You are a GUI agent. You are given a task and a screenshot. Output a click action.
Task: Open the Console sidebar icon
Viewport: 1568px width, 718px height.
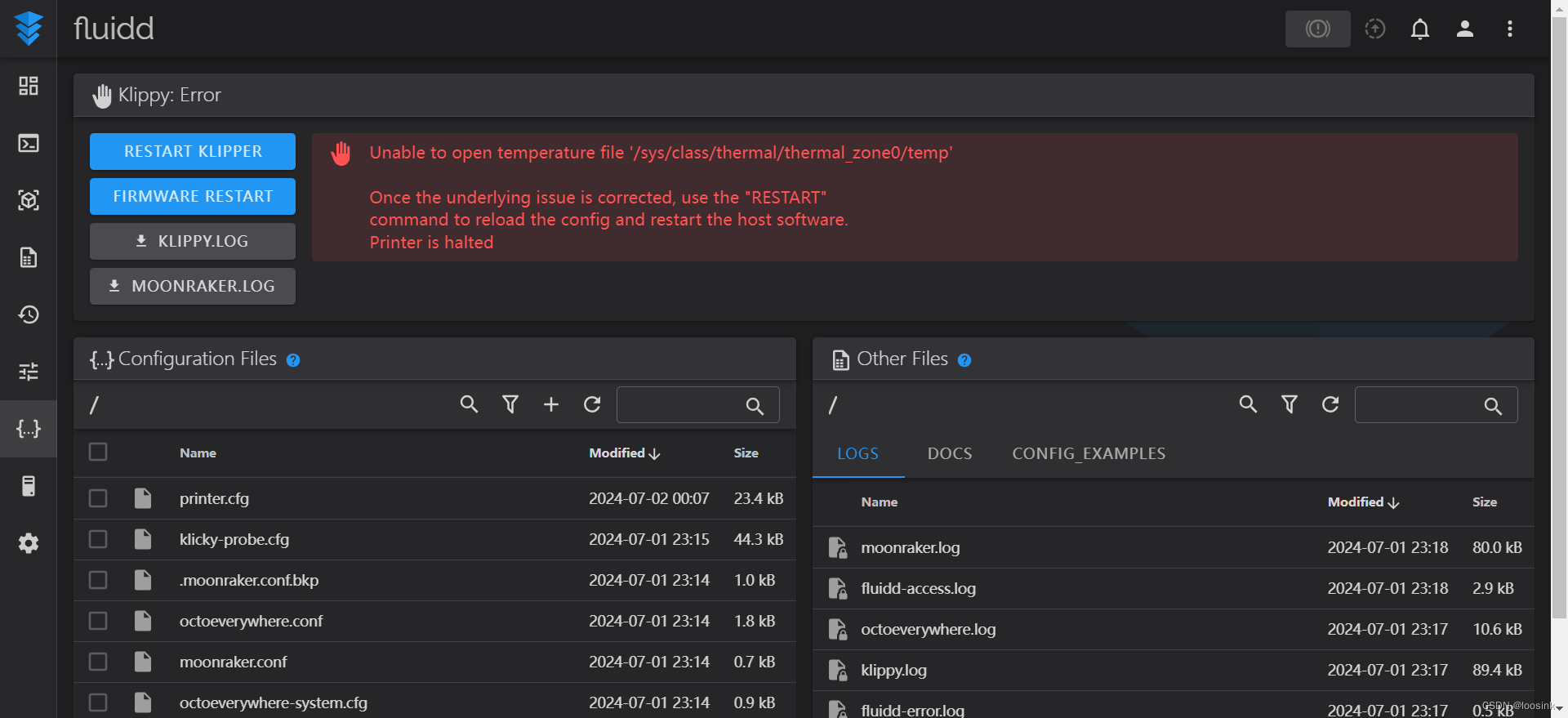pos(29,143)
